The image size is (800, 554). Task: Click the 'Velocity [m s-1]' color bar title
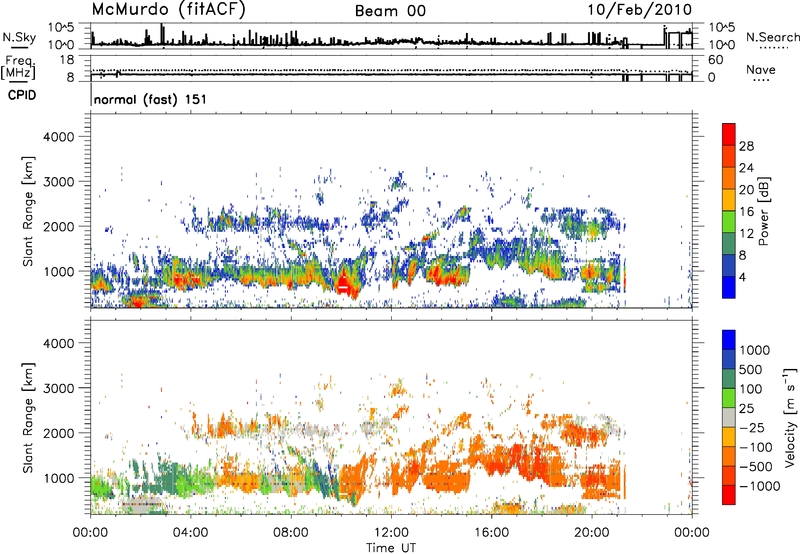pos(790,417)
